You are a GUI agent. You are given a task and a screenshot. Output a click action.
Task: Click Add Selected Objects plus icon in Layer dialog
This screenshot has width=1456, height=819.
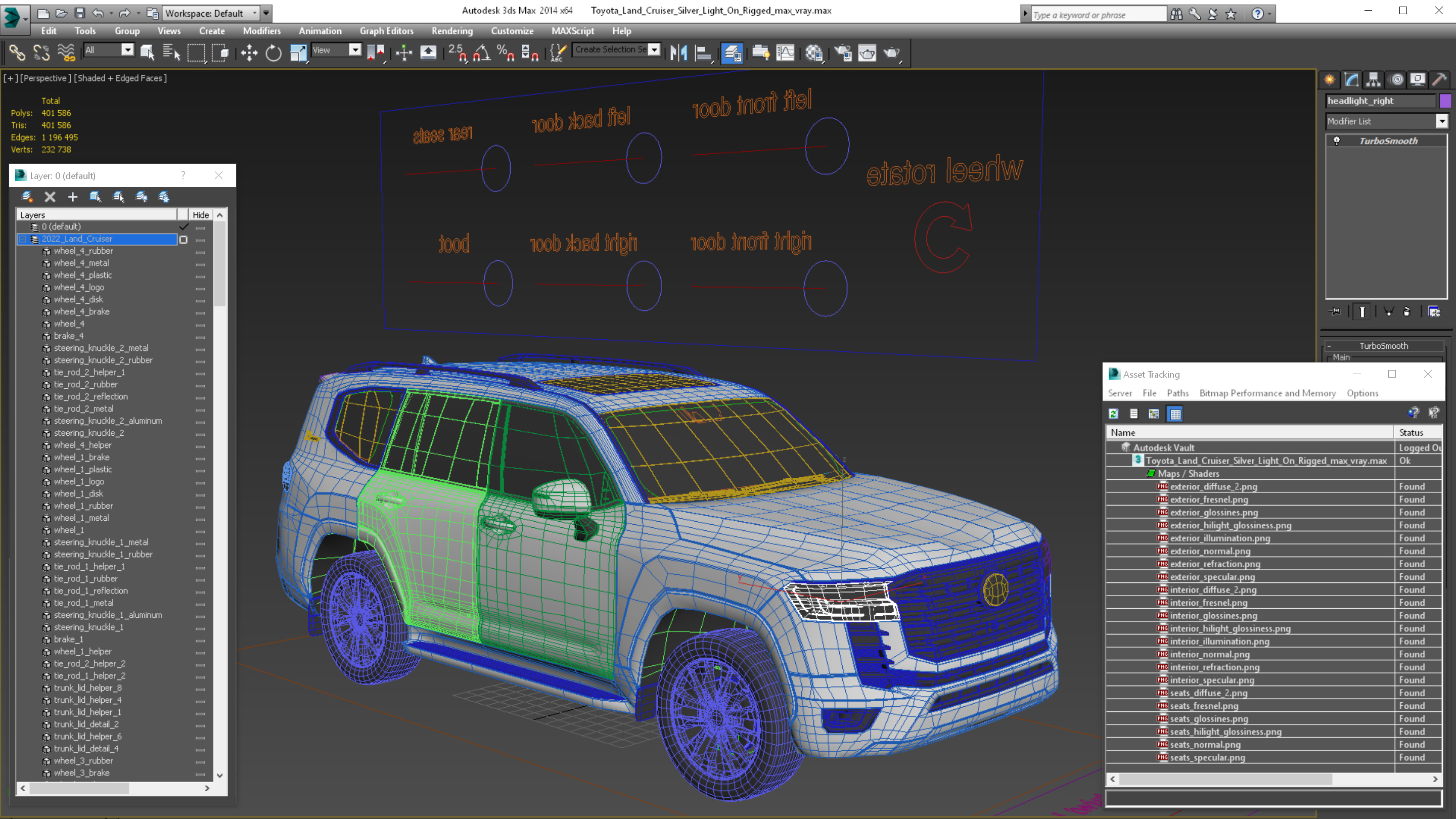pos(72,197)
